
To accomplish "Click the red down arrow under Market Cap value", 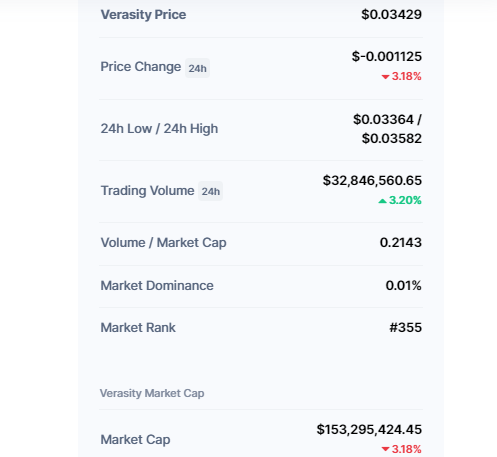I will pyautogui.click(x=385, y=449).
